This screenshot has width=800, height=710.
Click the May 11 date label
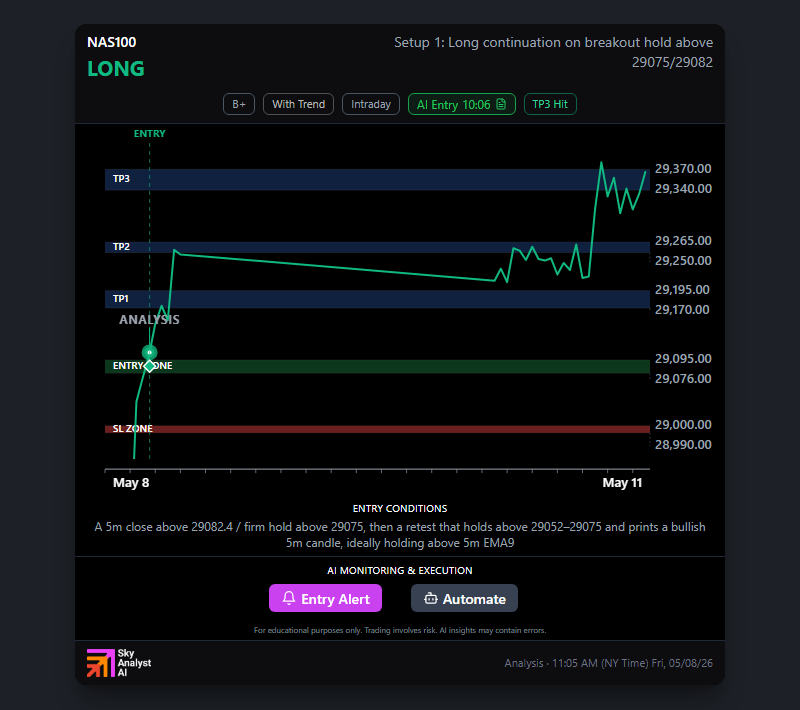click(x=622, y=483)
